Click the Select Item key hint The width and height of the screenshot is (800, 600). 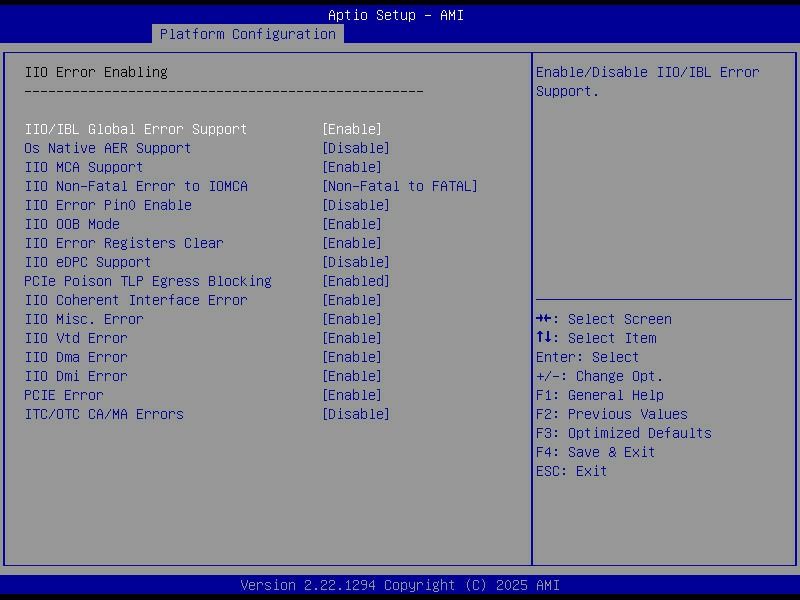(x=596, y=338)
